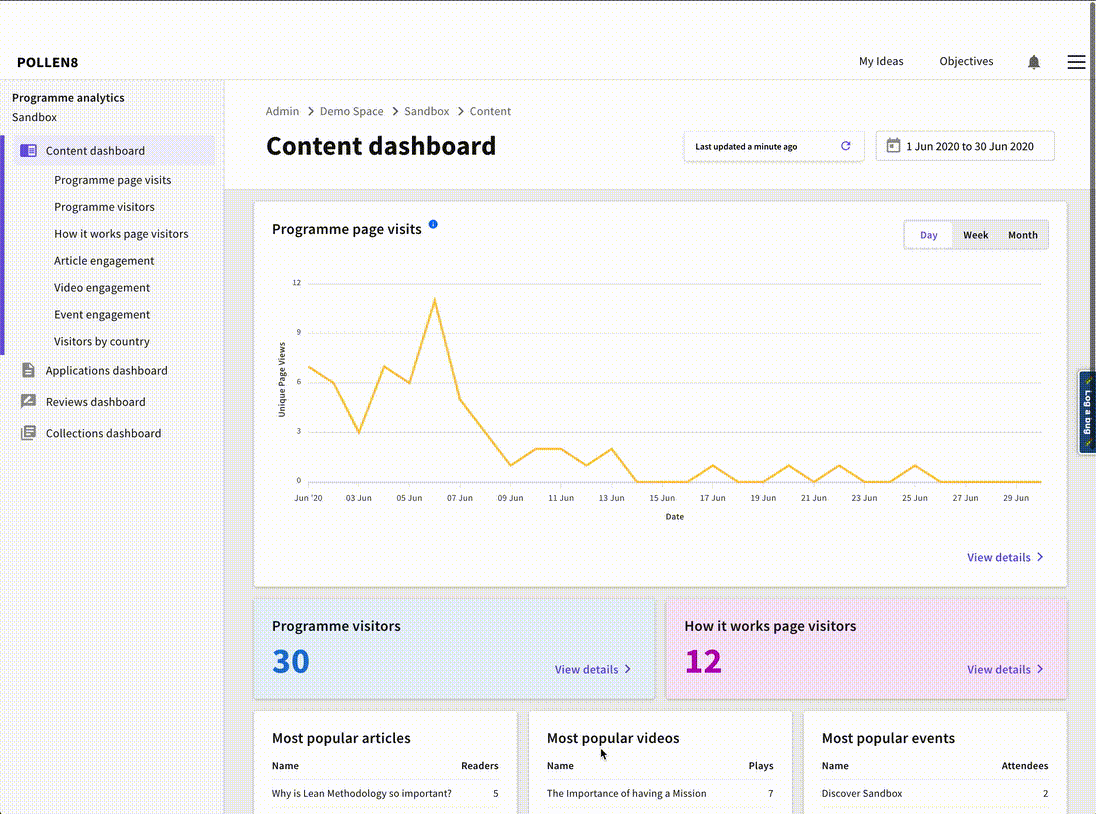Keep the chart on Day view
Screen dimensions: 1096x814
[928, 234]
